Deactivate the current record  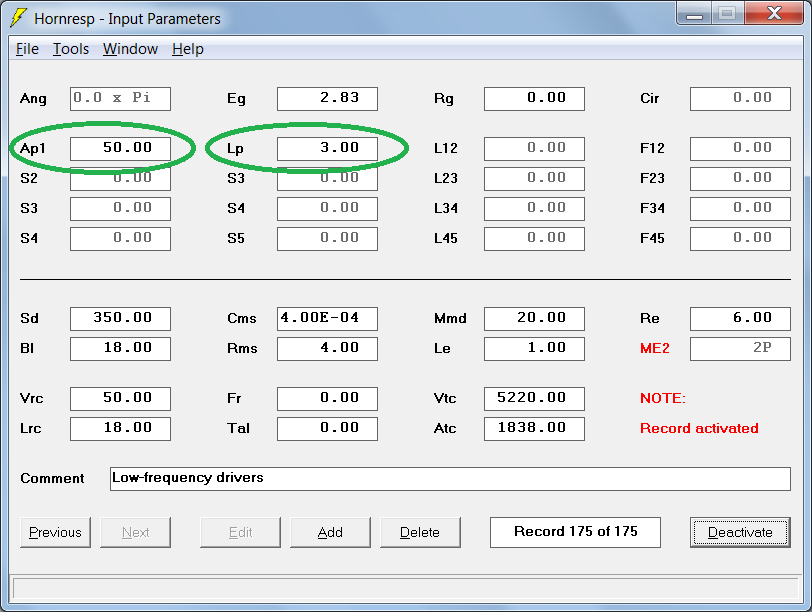(740, 532)
